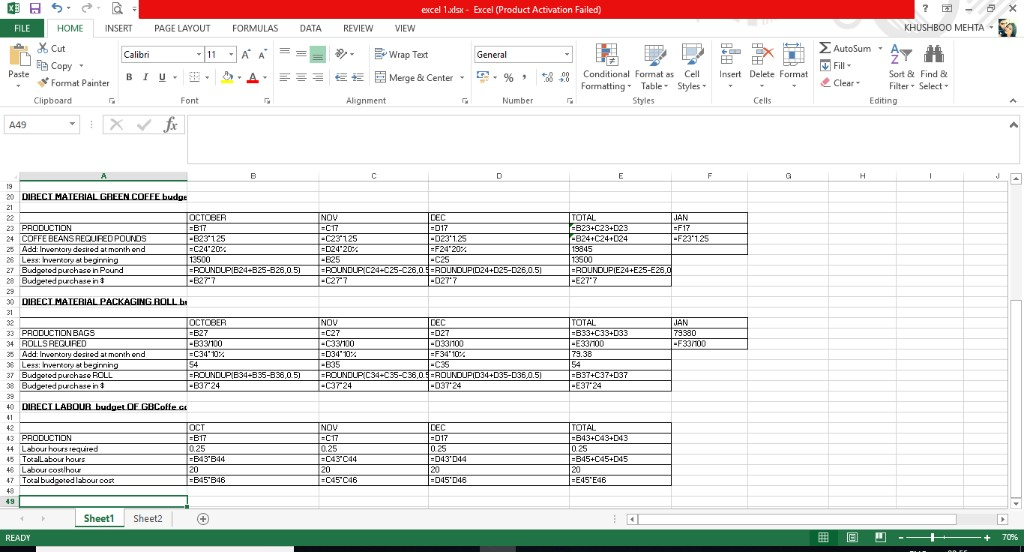Screen dimensions: 1024x552
Task: Select Top Align in alignment group
Action: point(285,54)
